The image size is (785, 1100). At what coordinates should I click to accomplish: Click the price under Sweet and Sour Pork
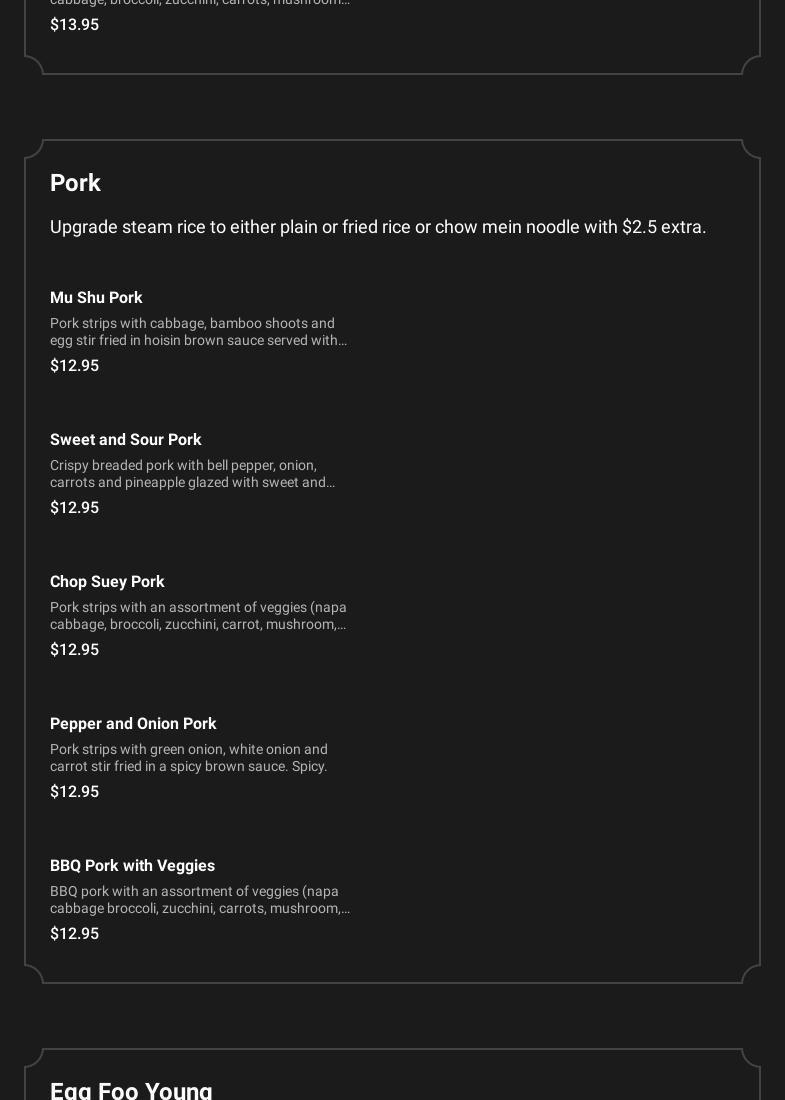(x=74, y=508)
